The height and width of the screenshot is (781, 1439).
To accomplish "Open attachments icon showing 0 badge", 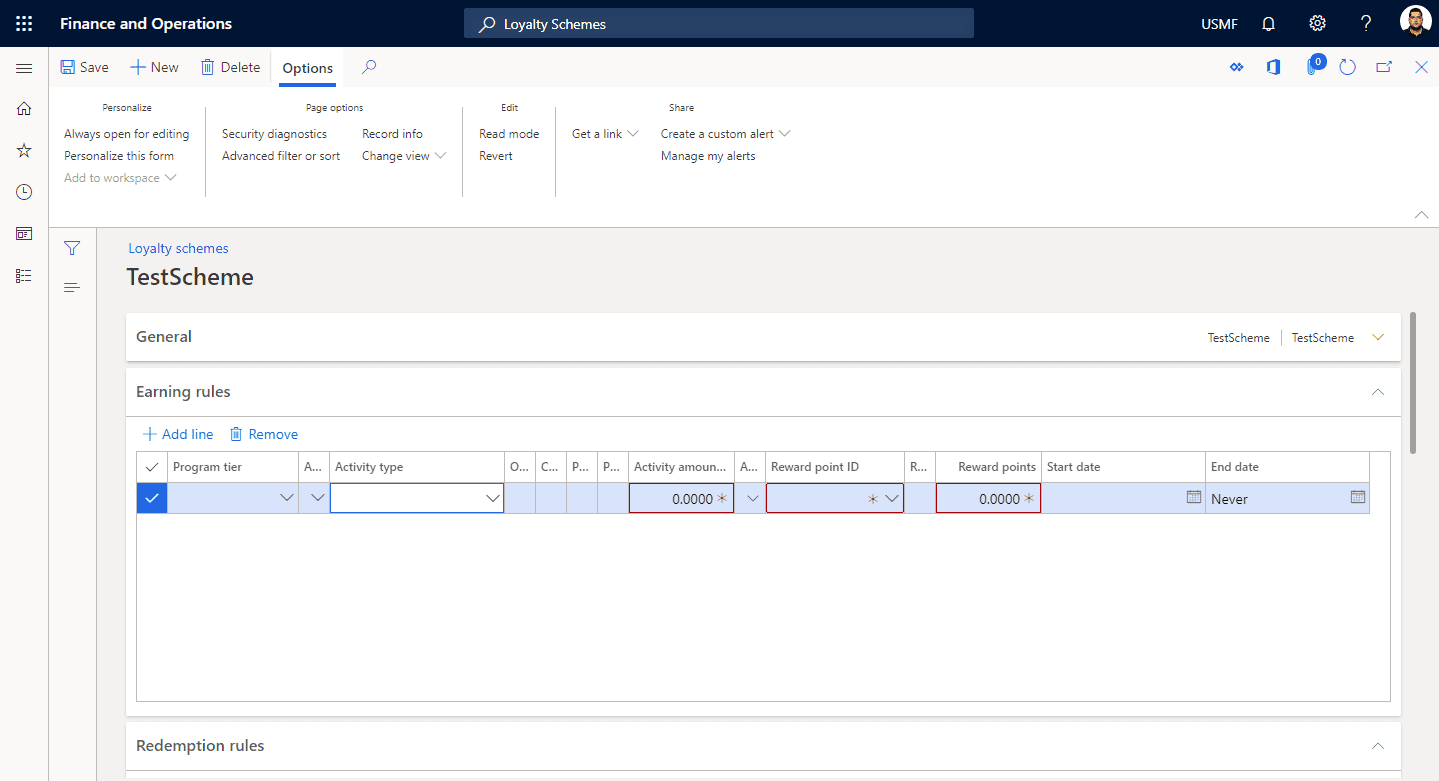I will (x=1312, y=66).
